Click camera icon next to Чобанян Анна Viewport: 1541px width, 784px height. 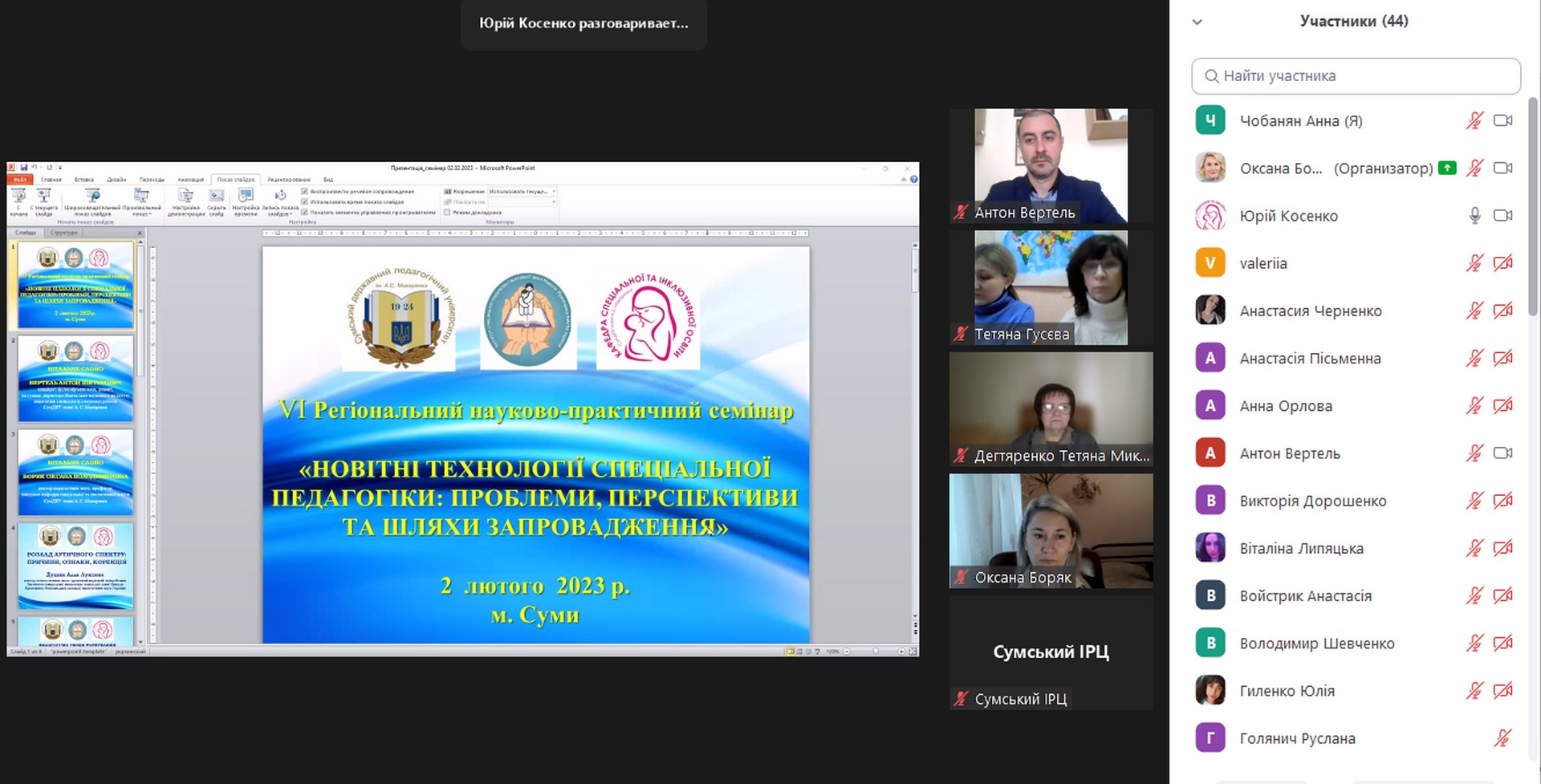coord(1502,121)
